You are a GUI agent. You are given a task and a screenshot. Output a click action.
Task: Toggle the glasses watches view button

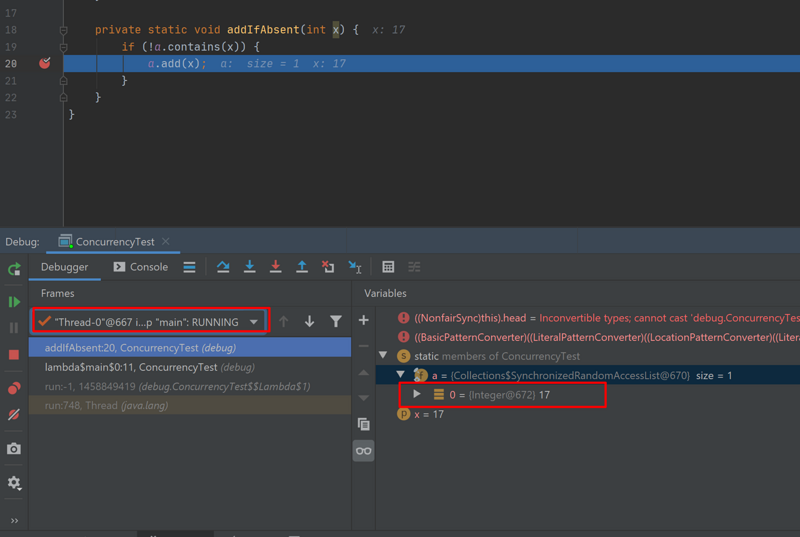point(363,451)
